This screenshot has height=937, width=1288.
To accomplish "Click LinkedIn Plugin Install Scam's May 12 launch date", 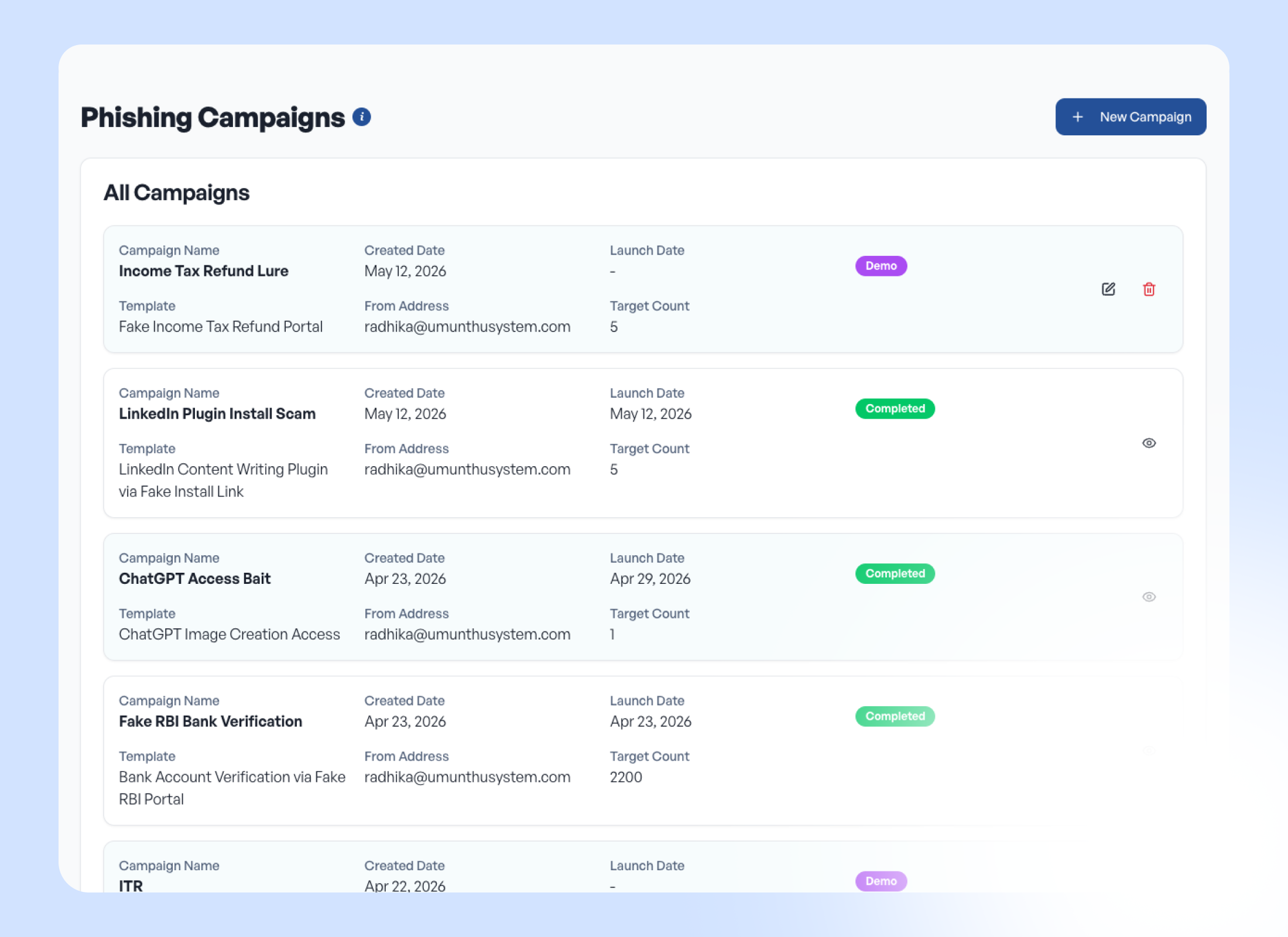I will (650, 414).
